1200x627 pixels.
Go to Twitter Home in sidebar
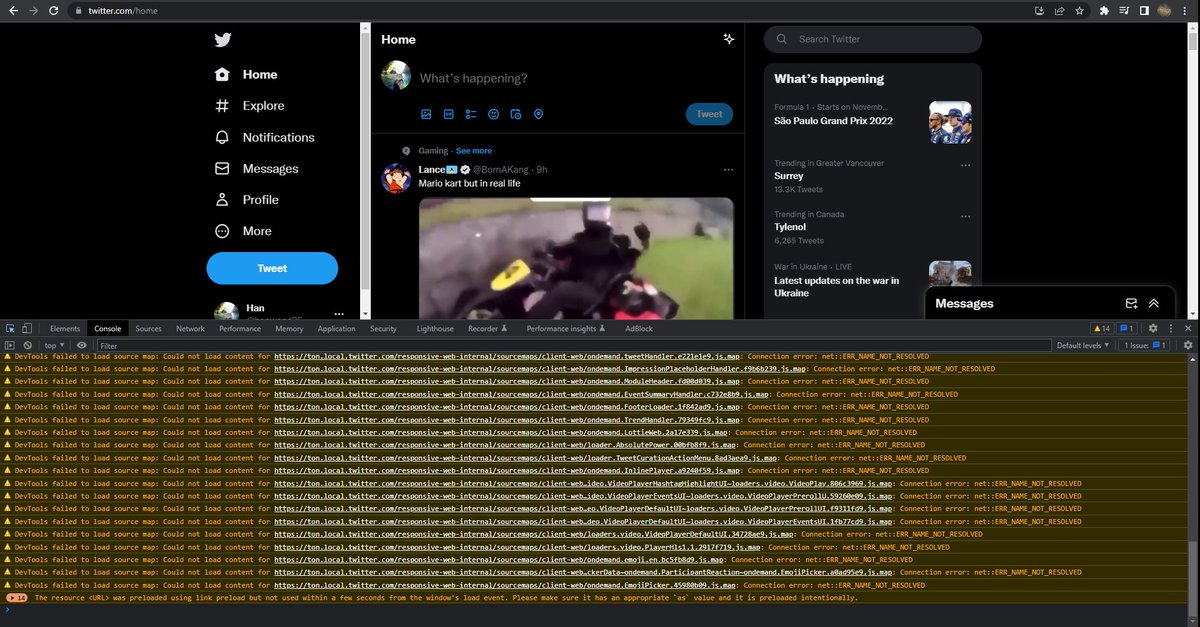(246, 74)
